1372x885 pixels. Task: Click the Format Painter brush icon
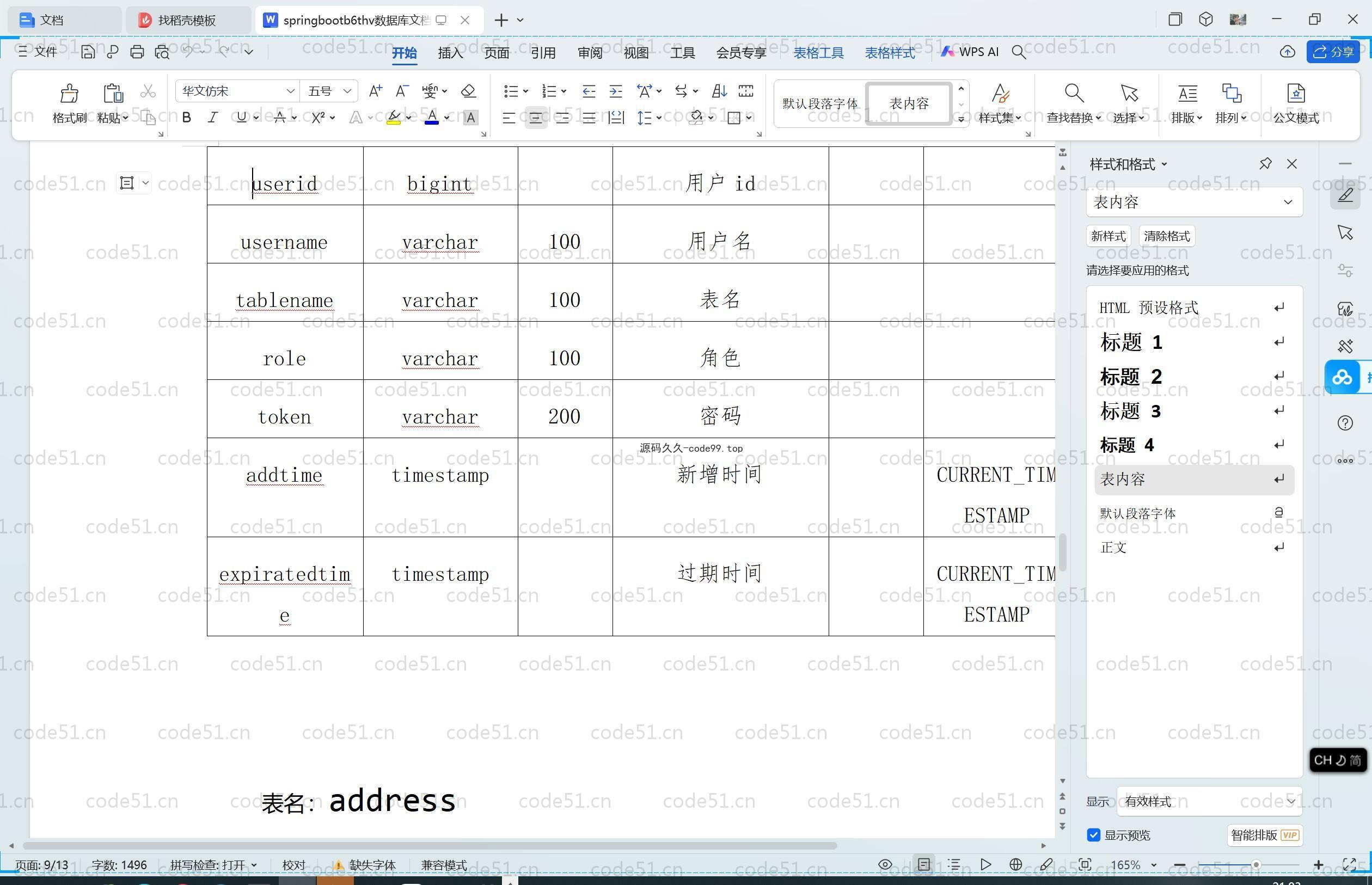click(x=69, y=93)
